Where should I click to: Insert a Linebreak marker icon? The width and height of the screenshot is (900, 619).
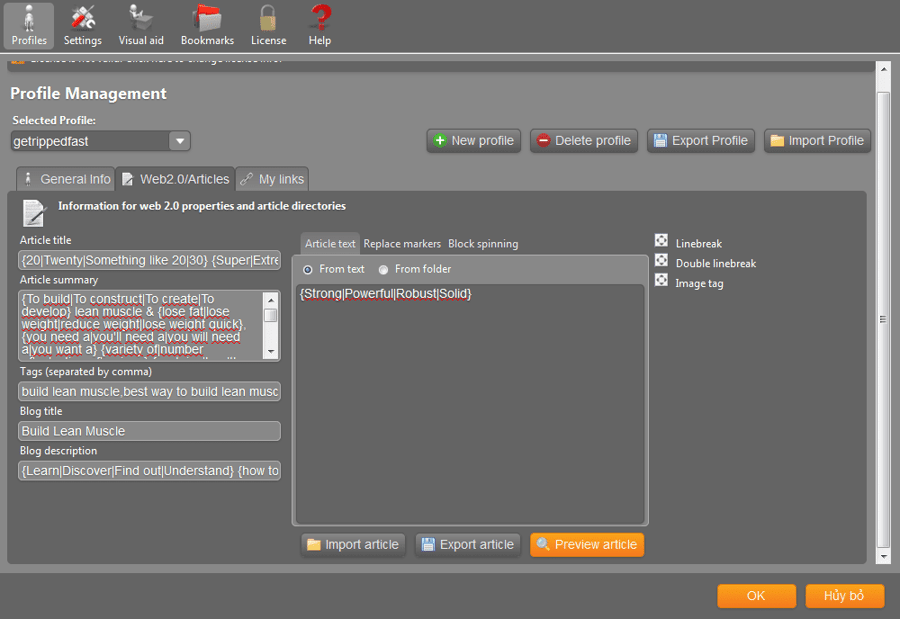click(661, 241)
